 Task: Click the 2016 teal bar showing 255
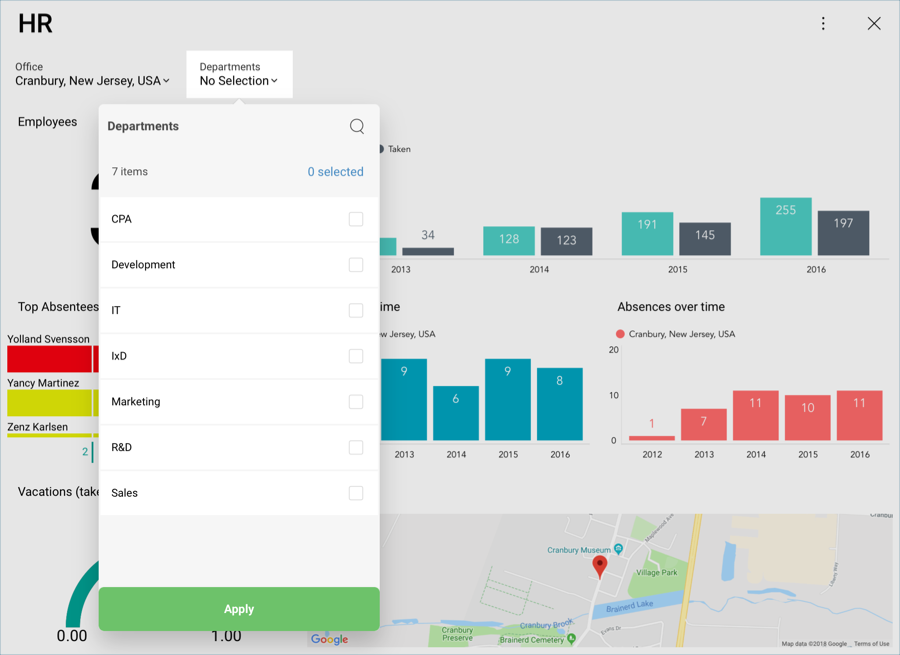(785, 227)
